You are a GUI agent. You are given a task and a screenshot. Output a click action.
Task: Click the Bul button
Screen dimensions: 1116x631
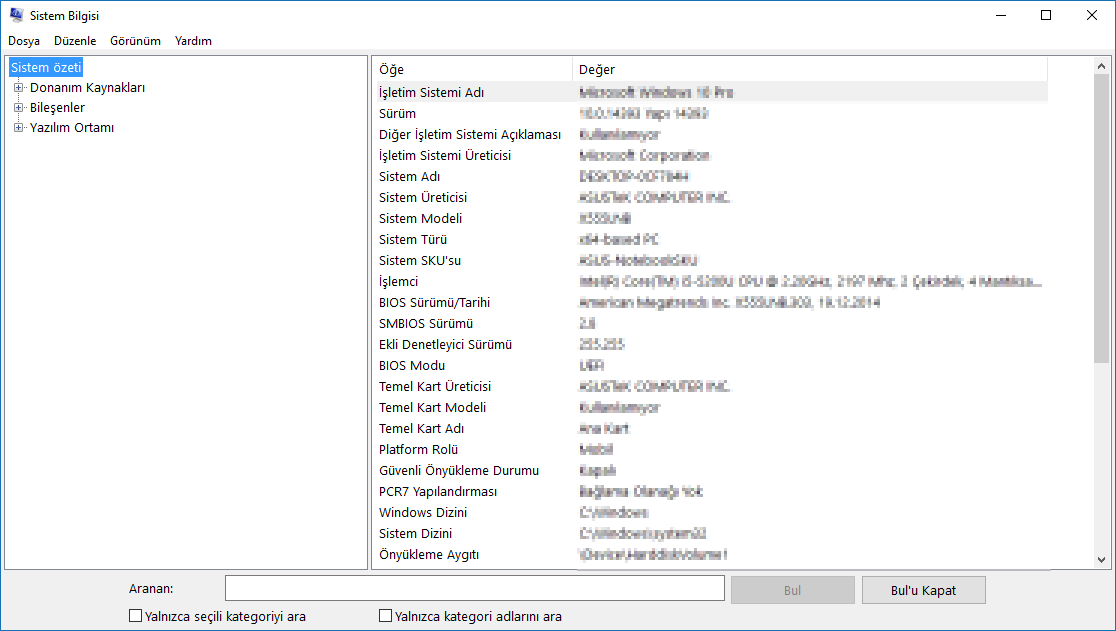tap(792, 590)
